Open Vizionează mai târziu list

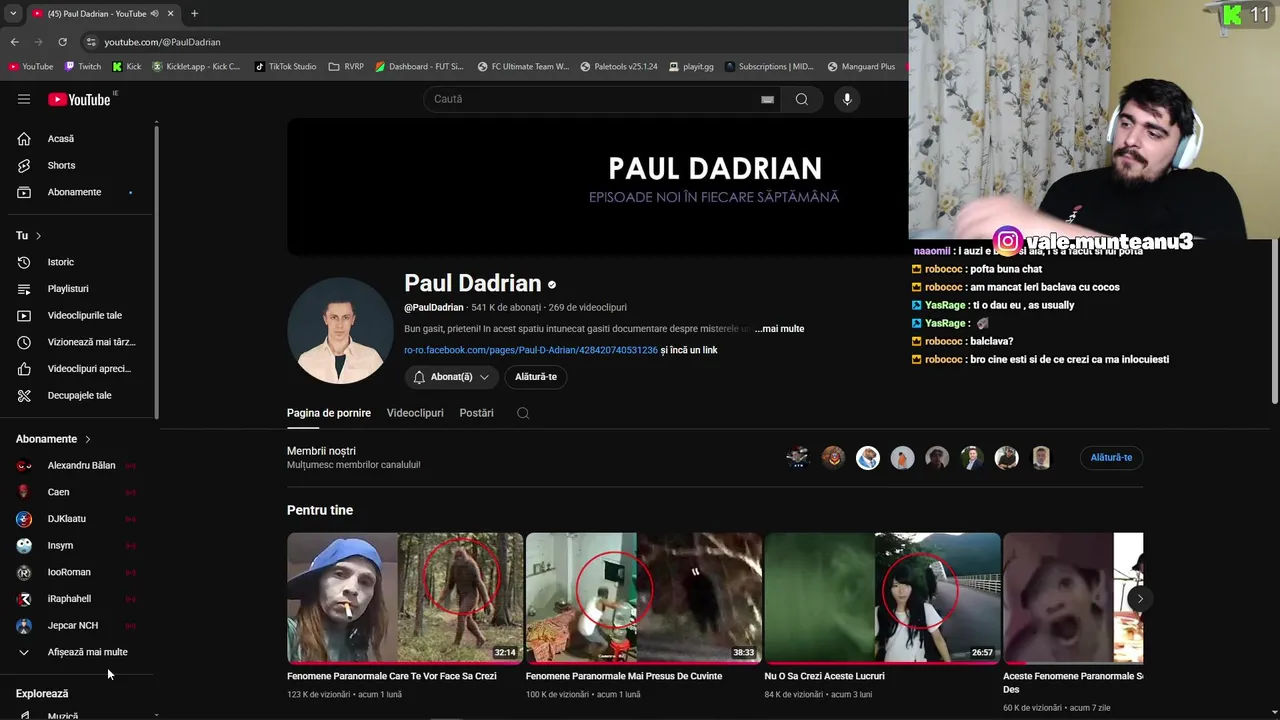tap(78, 342)
